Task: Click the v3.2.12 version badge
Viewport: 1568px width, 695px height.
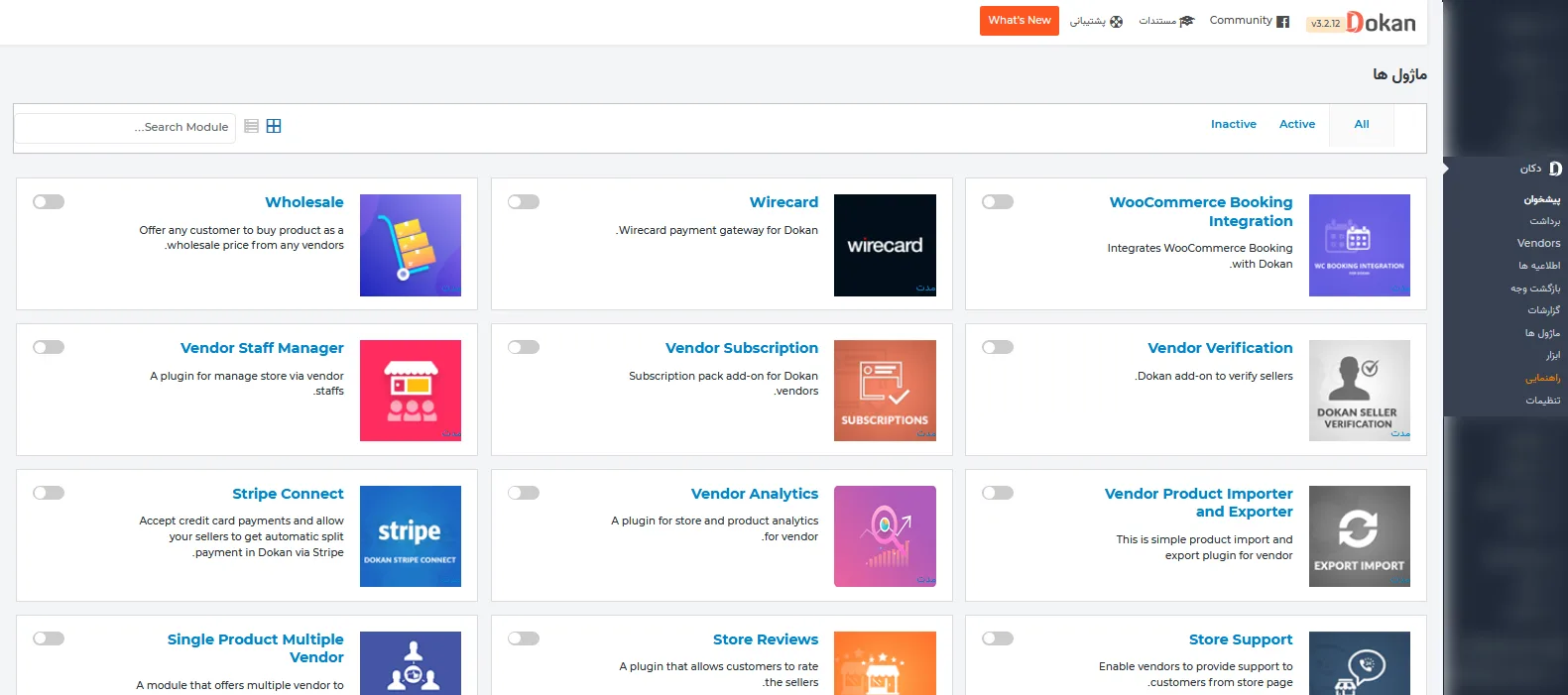Action: [1325, 23]
